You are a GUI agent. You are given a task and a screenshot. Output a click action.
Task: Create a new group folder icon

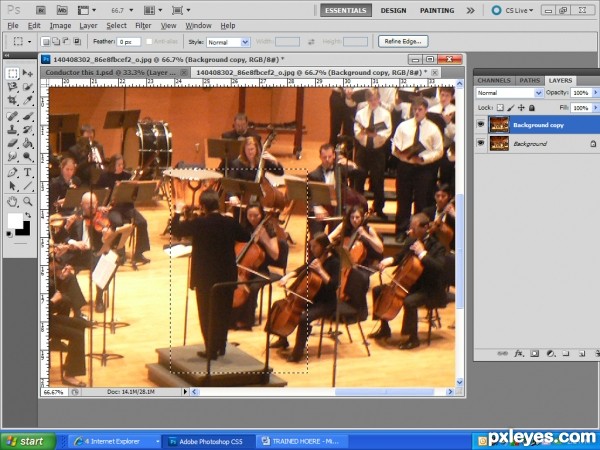point(566,354)
